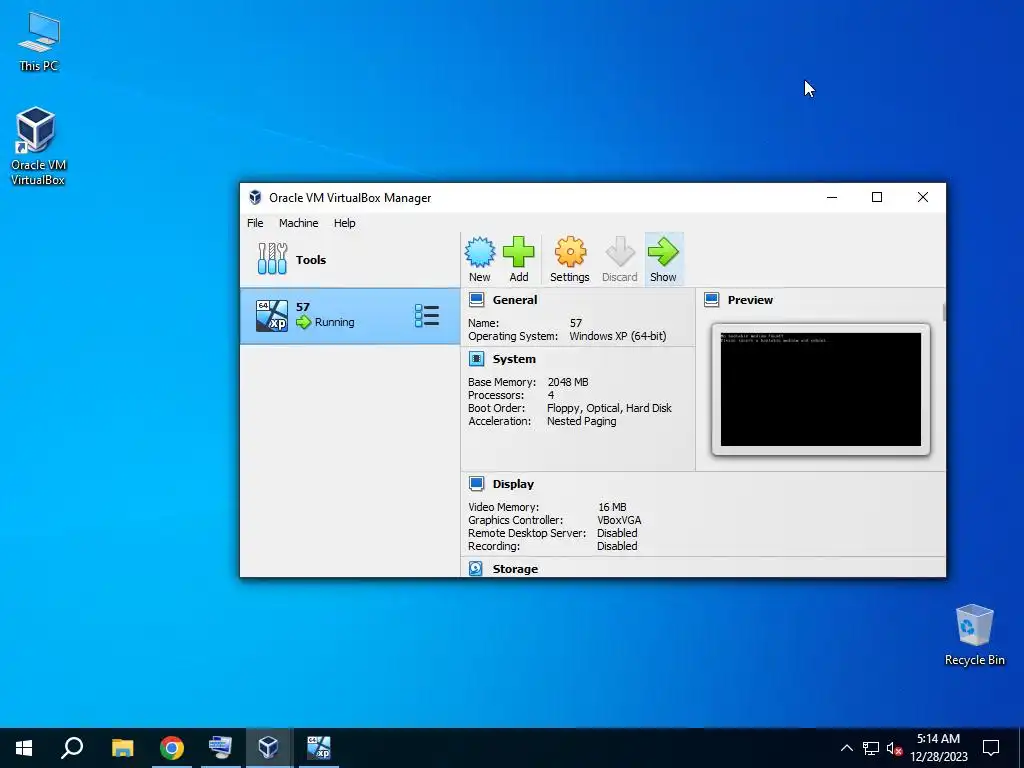Open the notification center icon
Image resolution: width=1024 pixels, height=768 pixels.
[x=991, y=748]
